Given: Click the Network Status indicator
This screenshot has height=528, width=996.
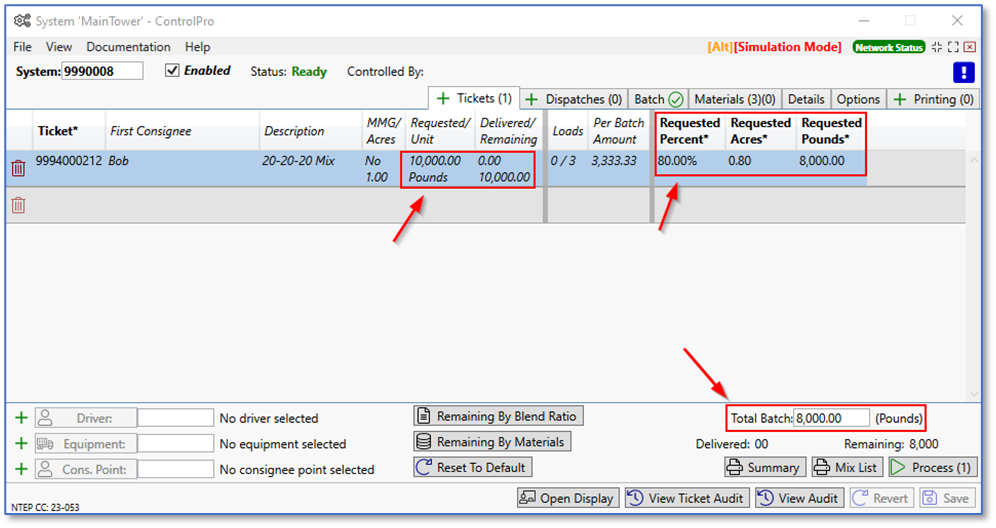Looking at the screenshot, I should click(888, 47).
